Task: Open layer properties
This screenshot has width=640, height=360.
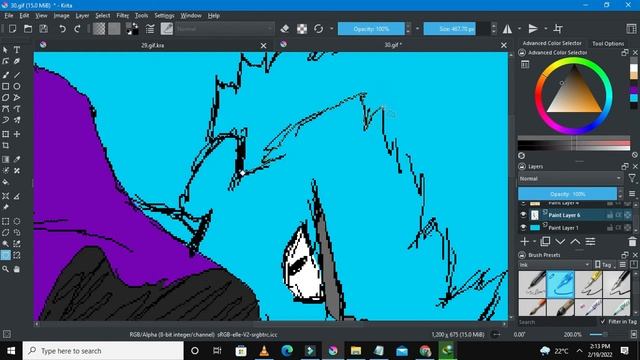Action: click(590, 242)
